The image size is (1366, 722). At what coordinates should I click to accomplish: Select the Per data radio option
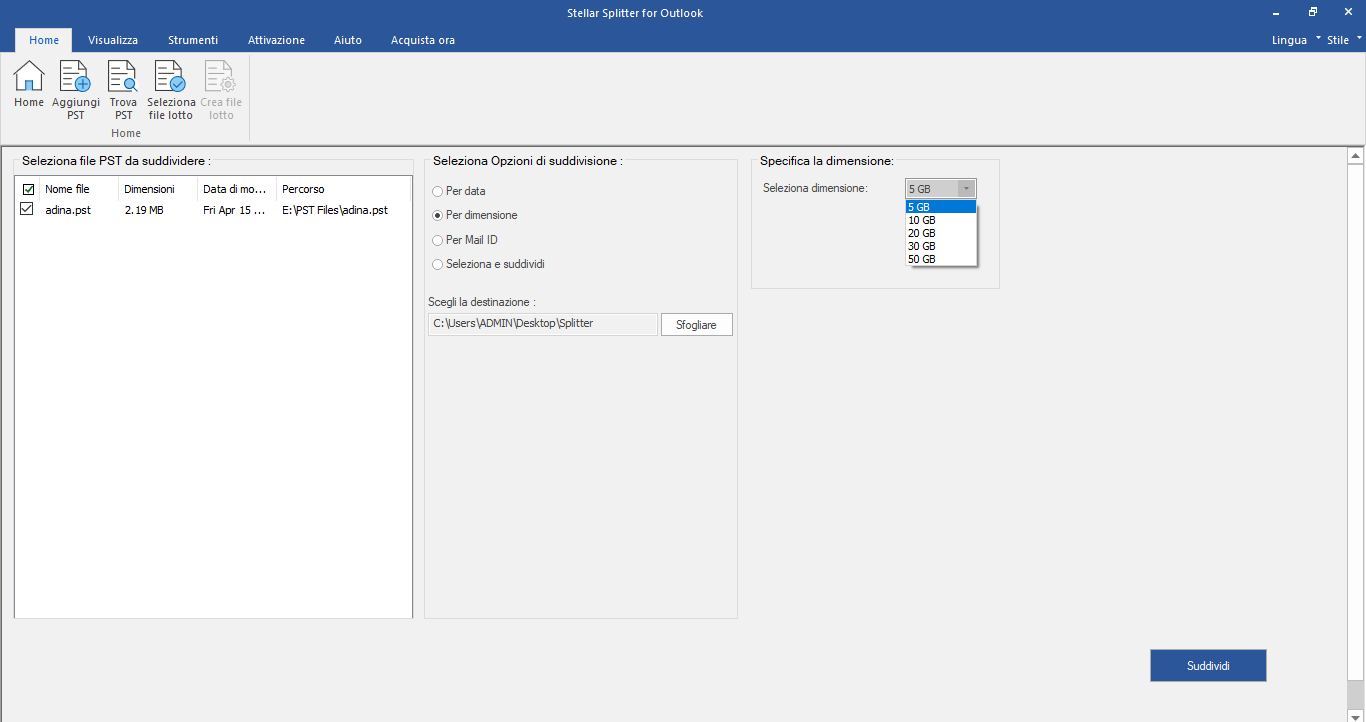[459, 191]
